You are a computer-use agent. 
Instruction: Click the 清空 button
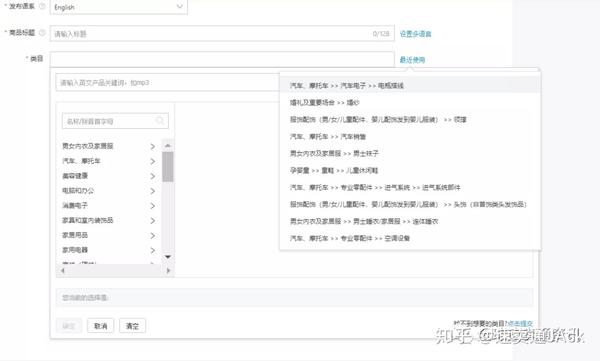point(132,326)
